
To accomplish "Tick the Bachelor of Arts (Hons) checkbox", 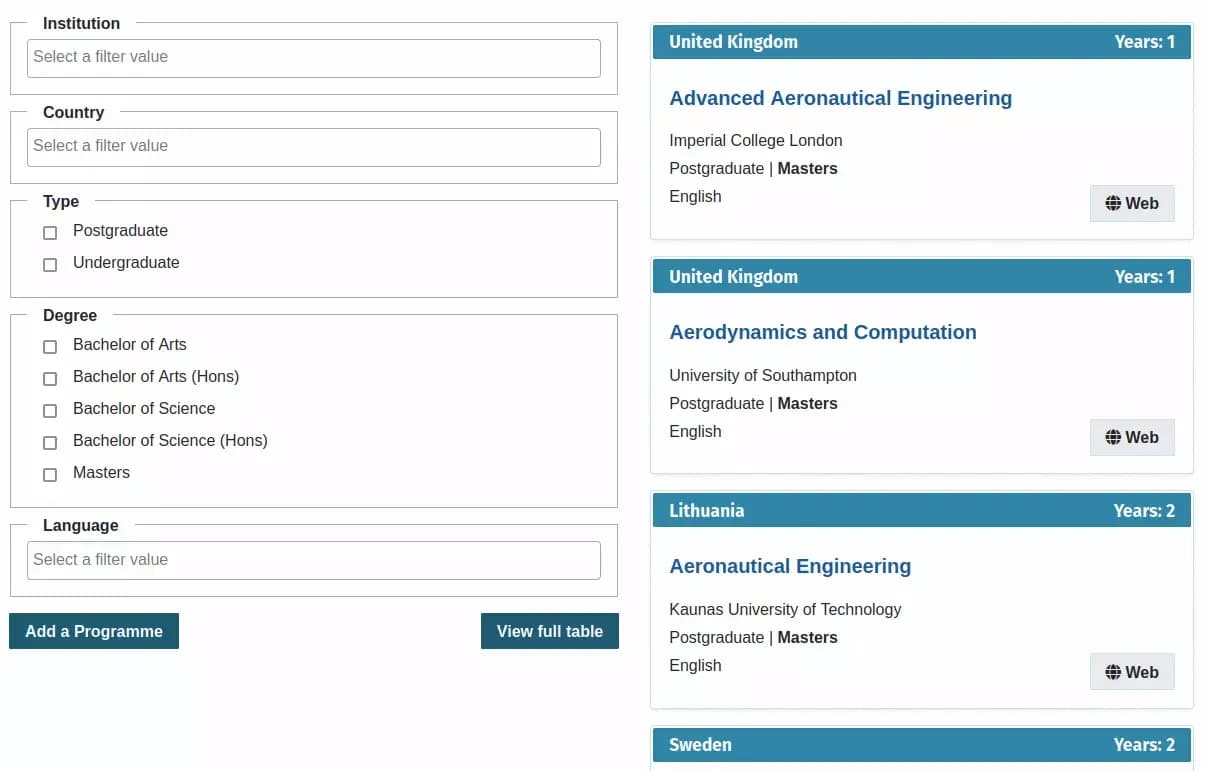I will click(x=50, y=378).
